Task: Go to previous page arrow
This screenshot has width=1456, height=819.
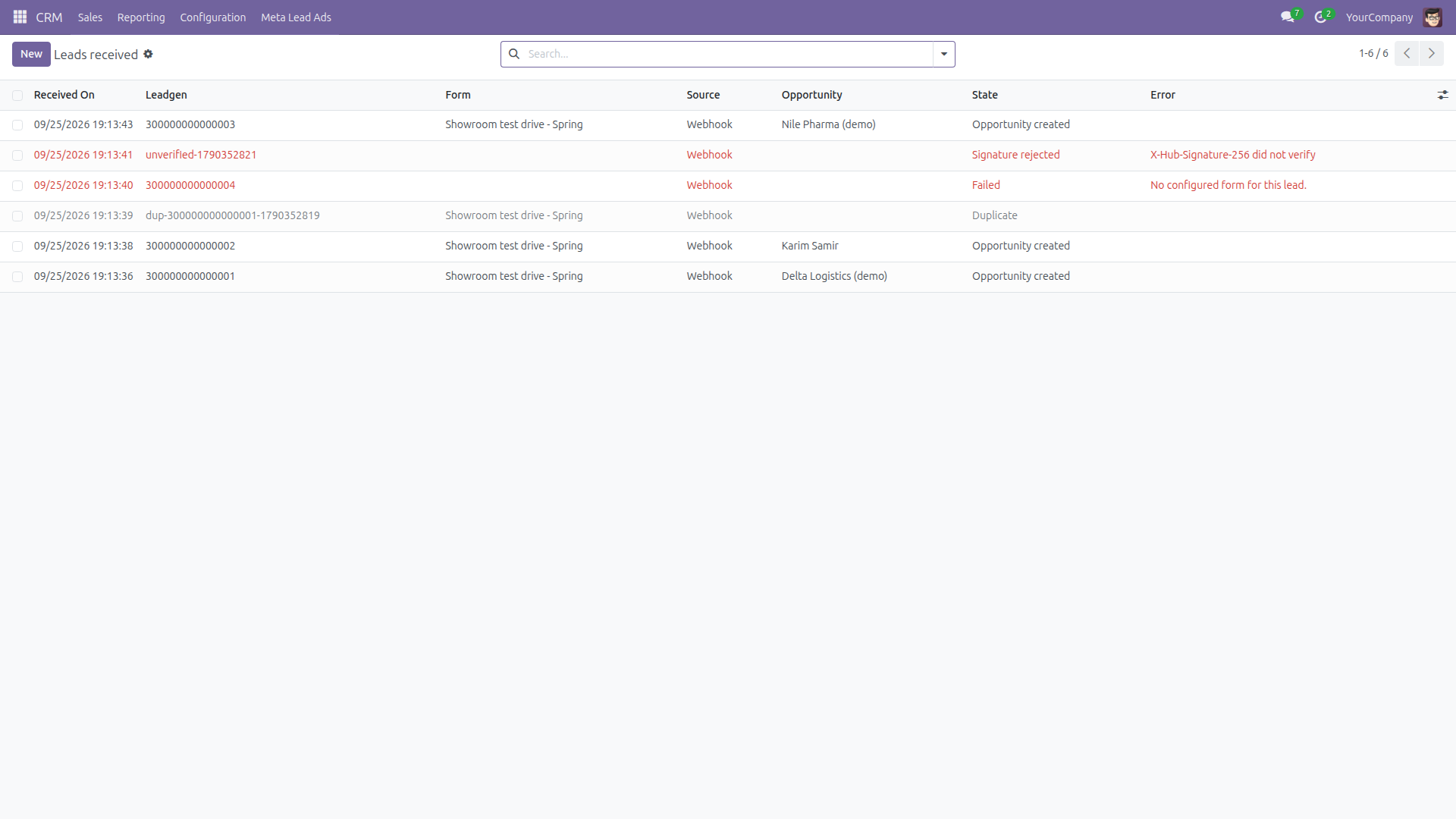Action: 1407,54
